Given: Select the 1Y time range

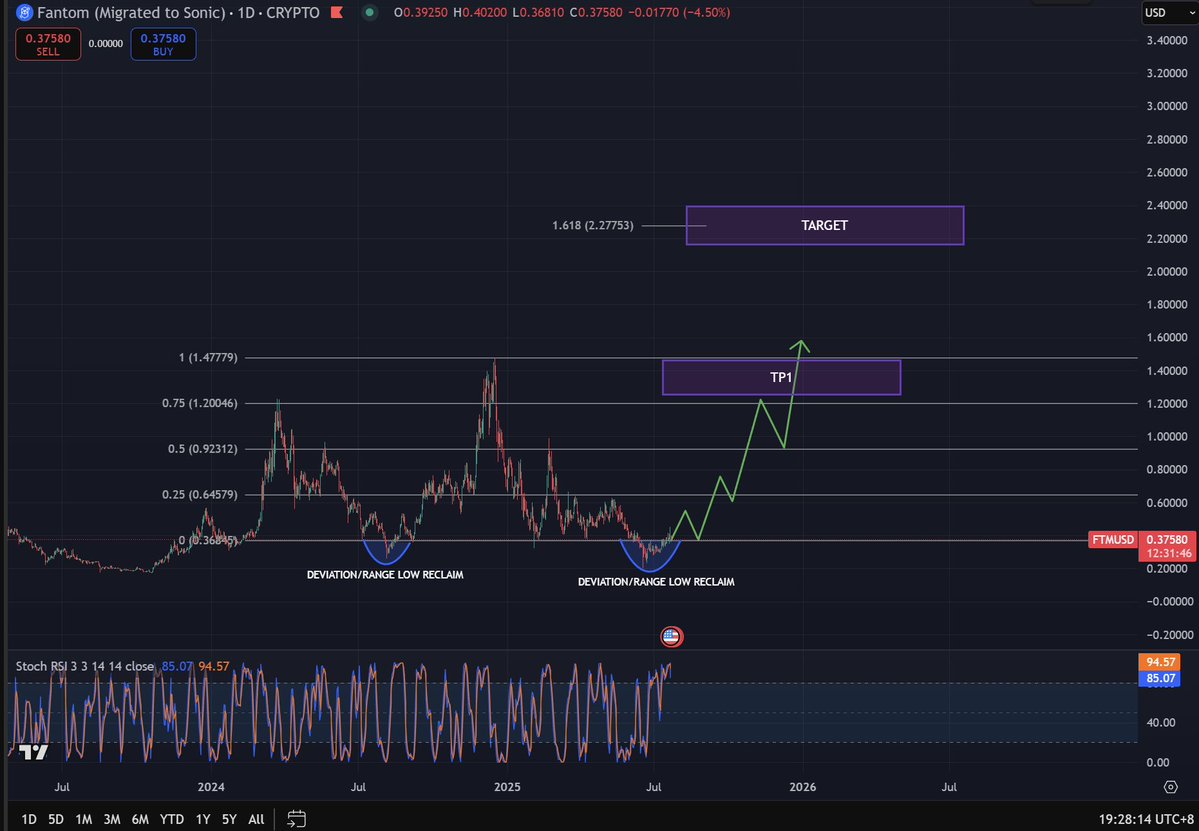Looking at the screenshot, I should [x=203, y=819].
